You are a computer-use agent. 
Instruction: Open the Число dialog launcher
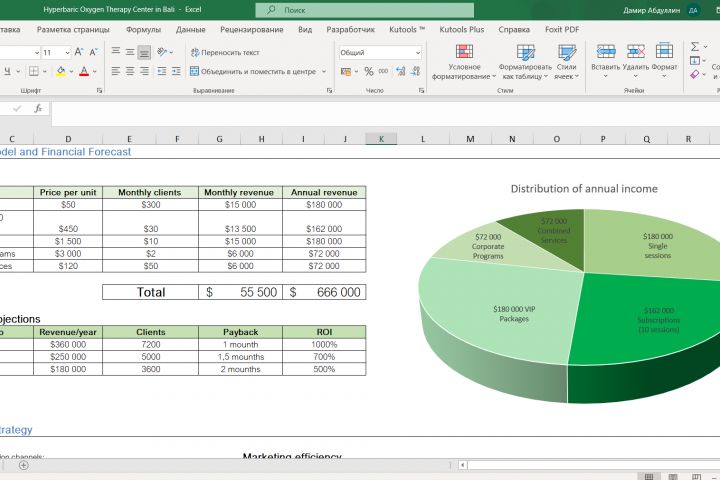click(x=422, y=90)
